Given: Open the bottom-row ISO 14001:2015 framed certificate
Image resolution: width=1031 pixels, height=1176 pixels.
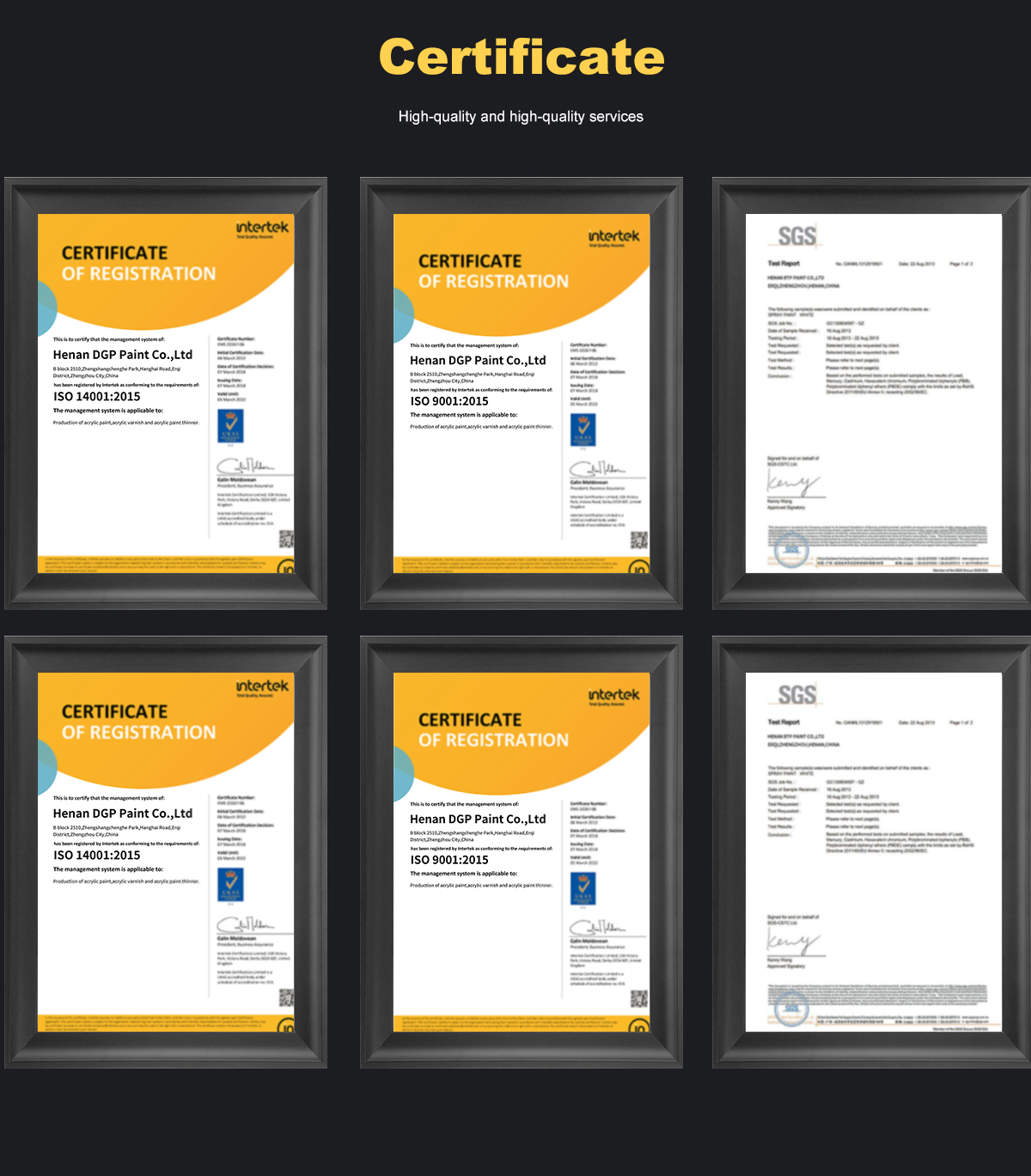Looking at the screenshot, I should 166,852.
